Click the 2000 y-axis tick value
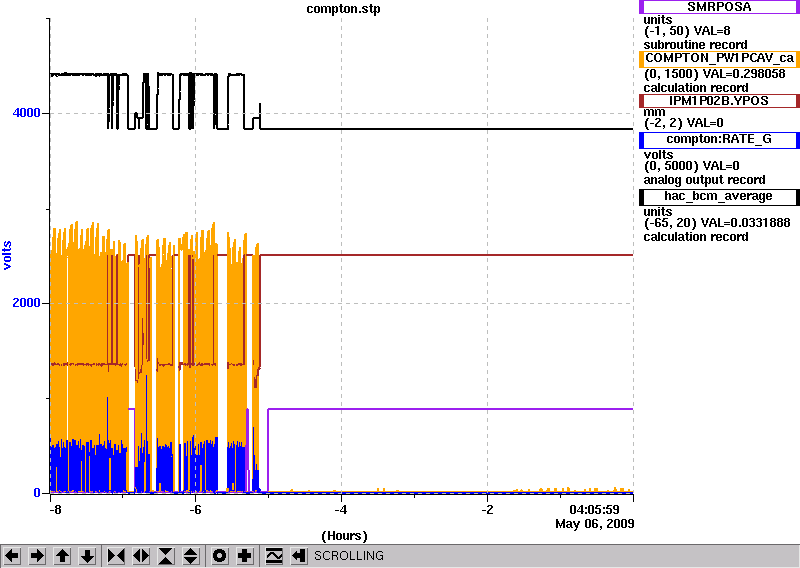The height and width of the screenshot is (568, 800). pyautogui.click(x=27, y=303)
